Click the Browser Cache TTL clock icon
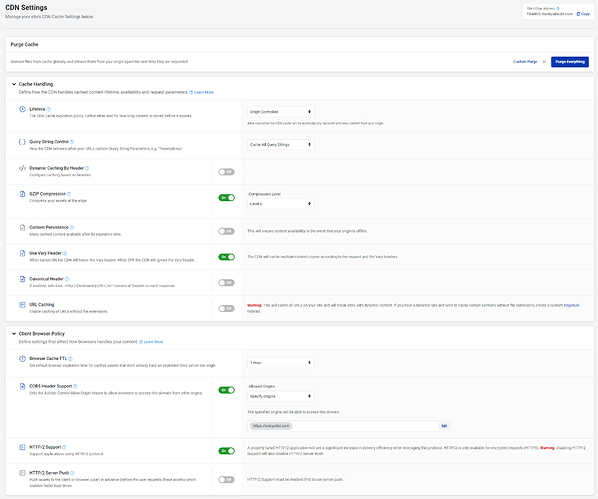The width and height of the screenshot is (598, 499). tap(23, 359)
